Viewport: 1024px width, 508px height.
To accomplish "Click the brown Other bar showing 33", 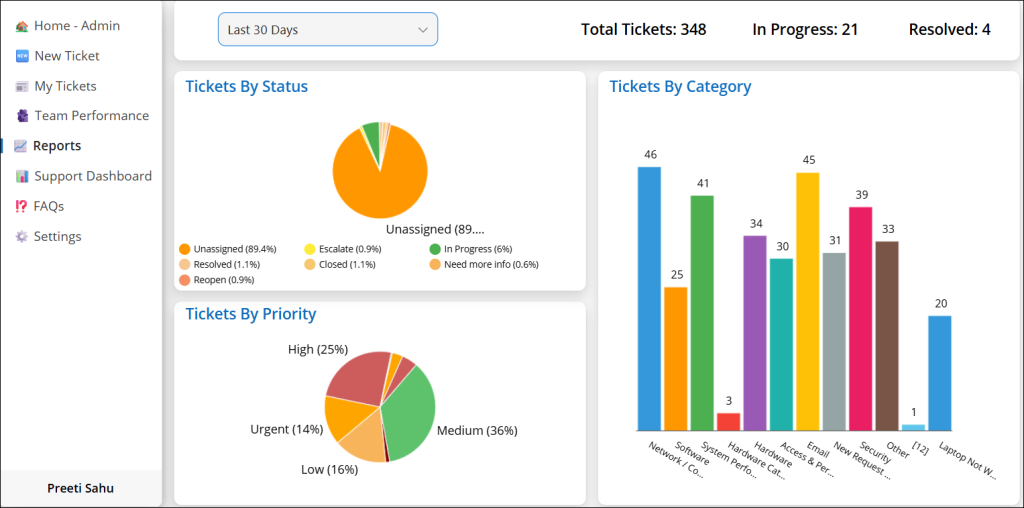I will point(887,336).
